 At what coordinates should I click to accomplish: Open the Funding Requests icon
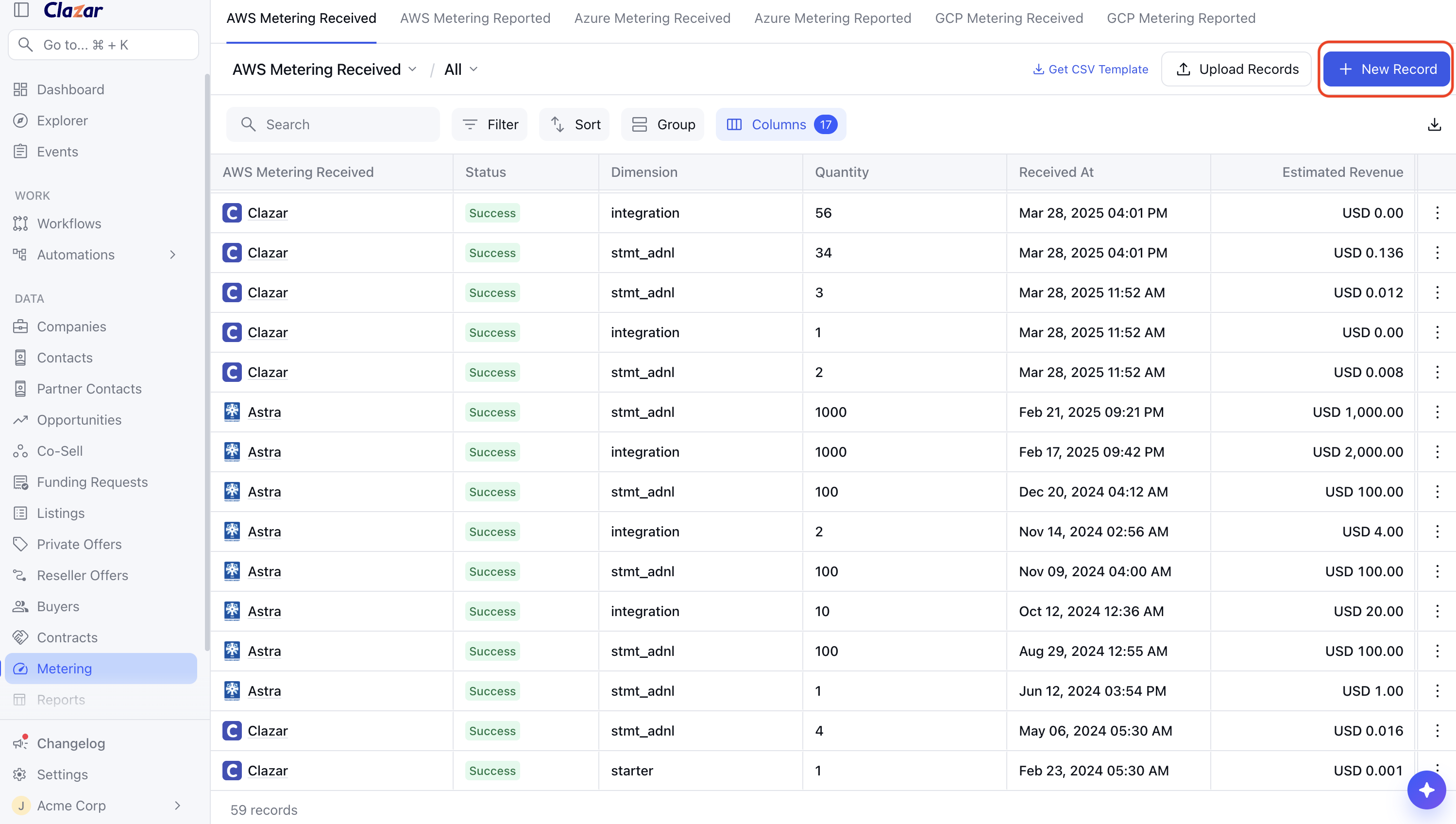pyautogui.click(x=20, y=482)
